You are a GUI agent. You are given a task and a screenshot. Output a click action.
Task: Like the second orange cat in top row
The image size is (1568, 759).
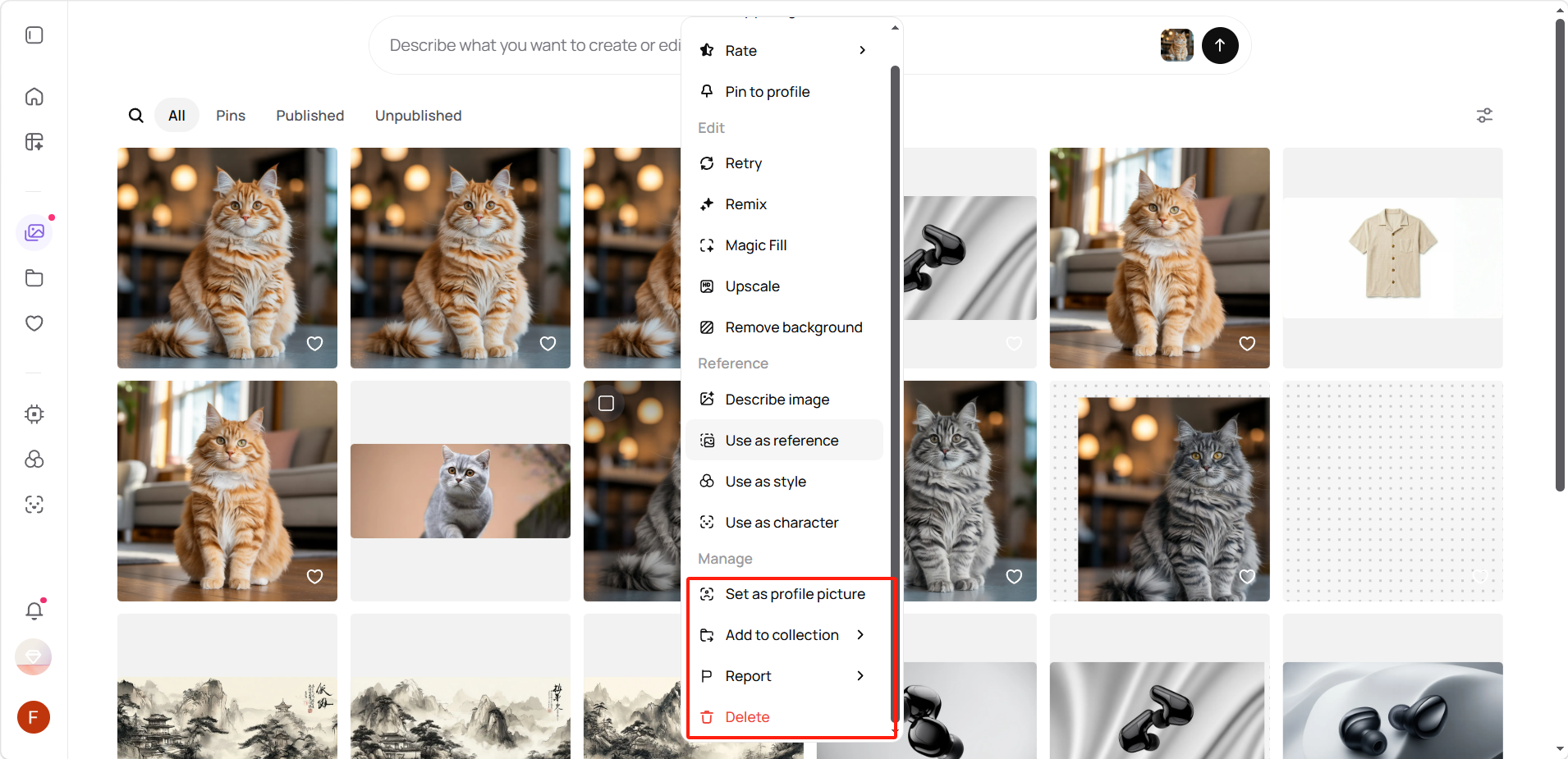coord(548,344)
